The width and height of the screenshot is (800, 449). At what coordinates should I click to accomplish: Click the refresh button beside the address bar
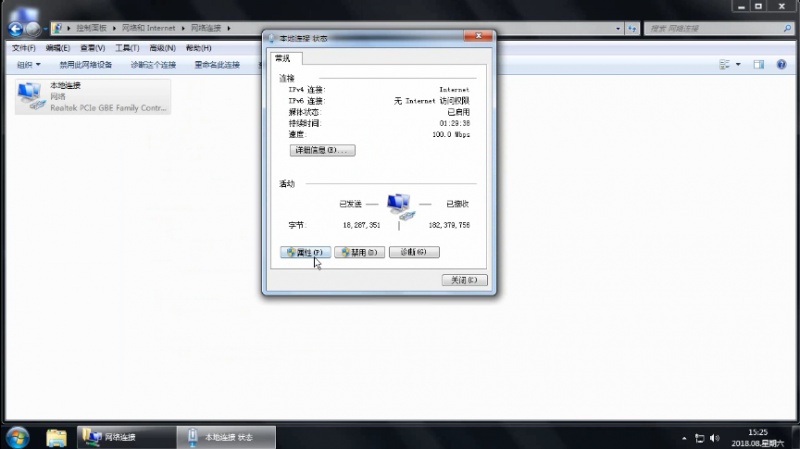[632, 29]
